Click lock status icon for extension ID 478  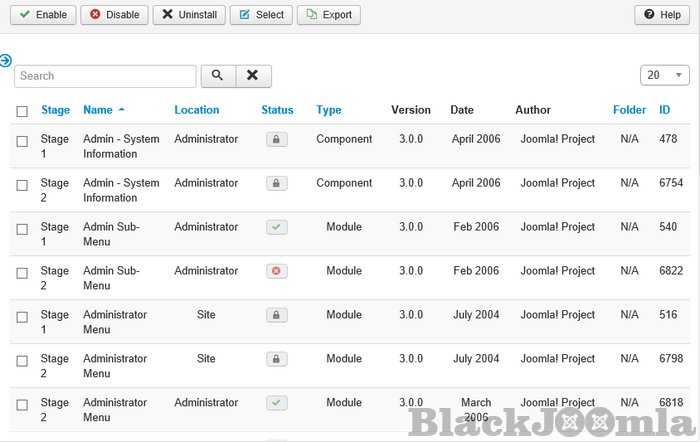pos(276,140)
